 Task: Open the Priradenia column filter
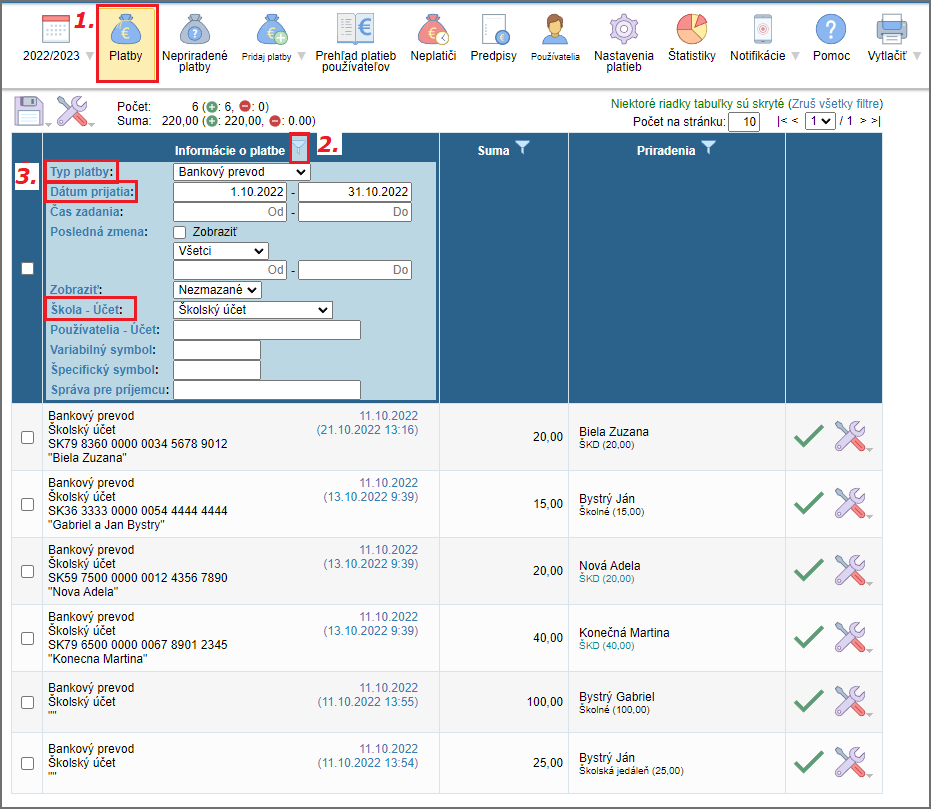(708, 147)
